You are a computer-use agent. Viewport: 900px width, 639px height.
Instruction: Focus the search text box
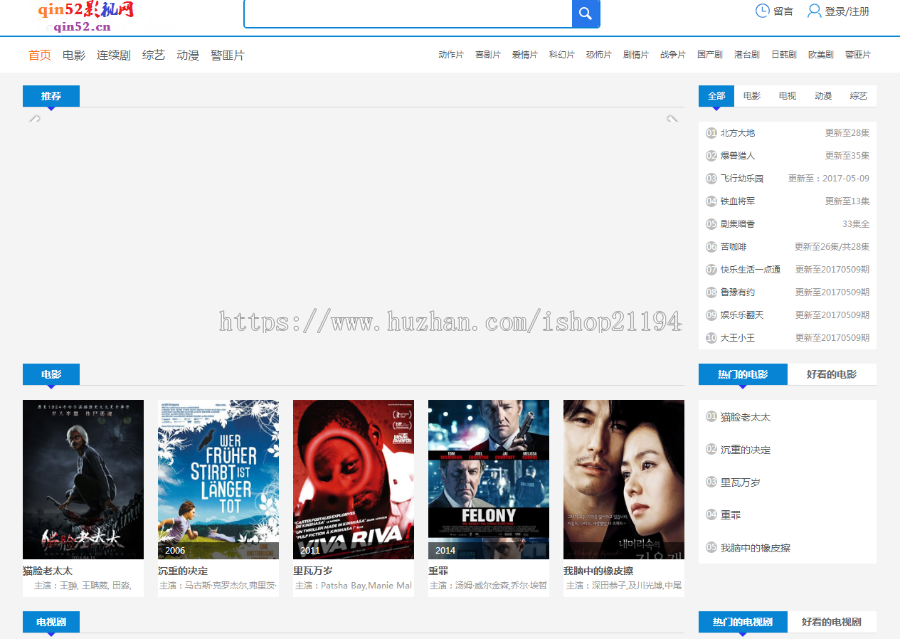pos(408,13)
